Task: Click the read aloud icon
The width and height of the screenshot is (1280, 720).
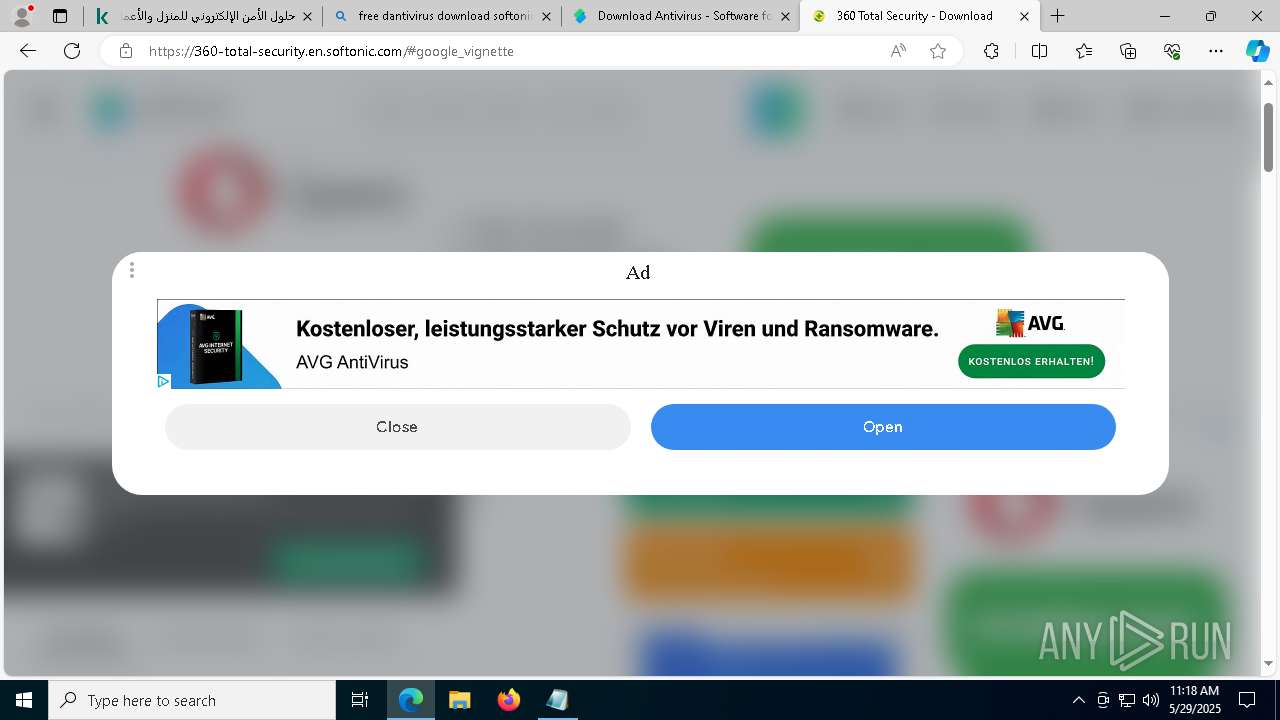Action: [898, 51]
